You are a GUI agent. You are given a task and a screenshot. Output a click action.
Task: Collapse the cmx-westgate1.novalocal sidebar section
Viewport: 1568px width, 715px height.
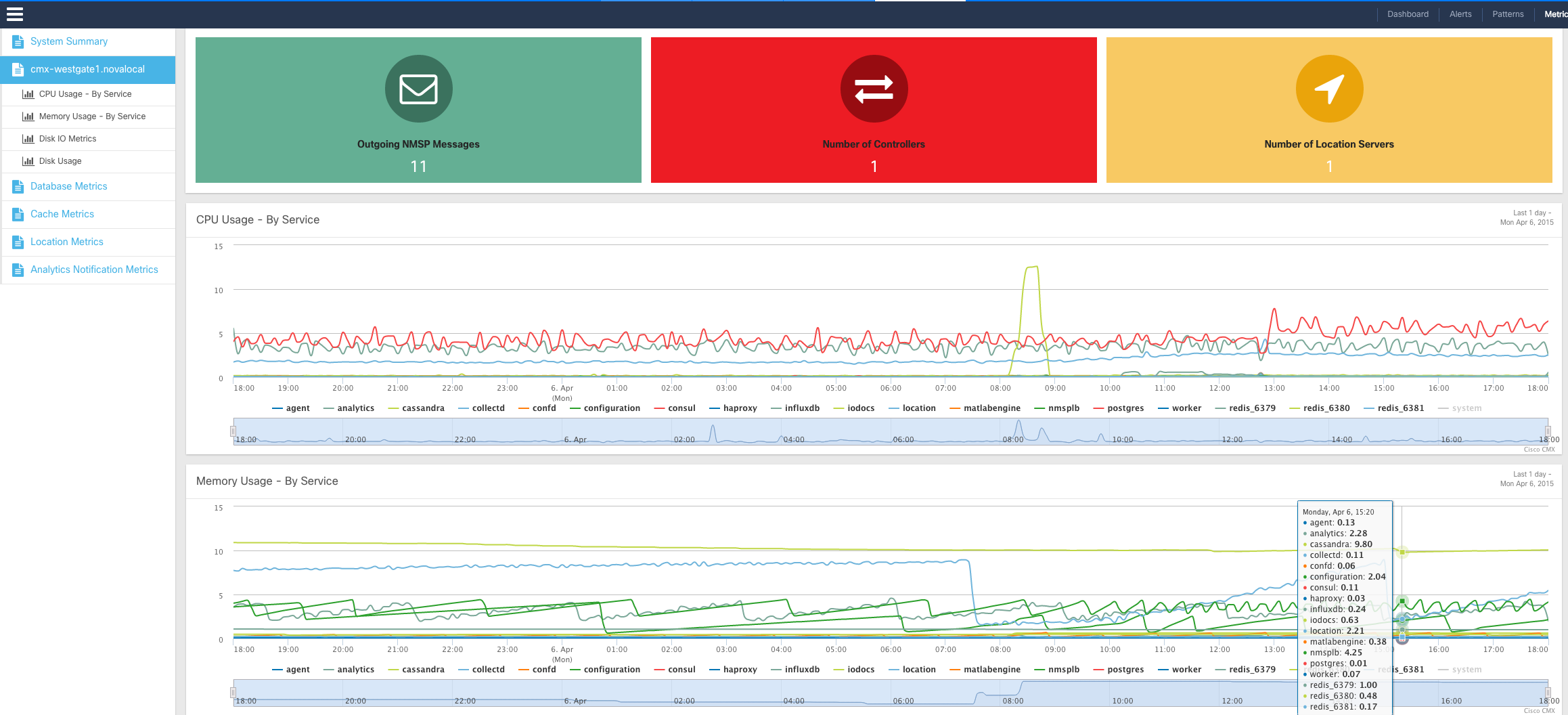[87, 70]
